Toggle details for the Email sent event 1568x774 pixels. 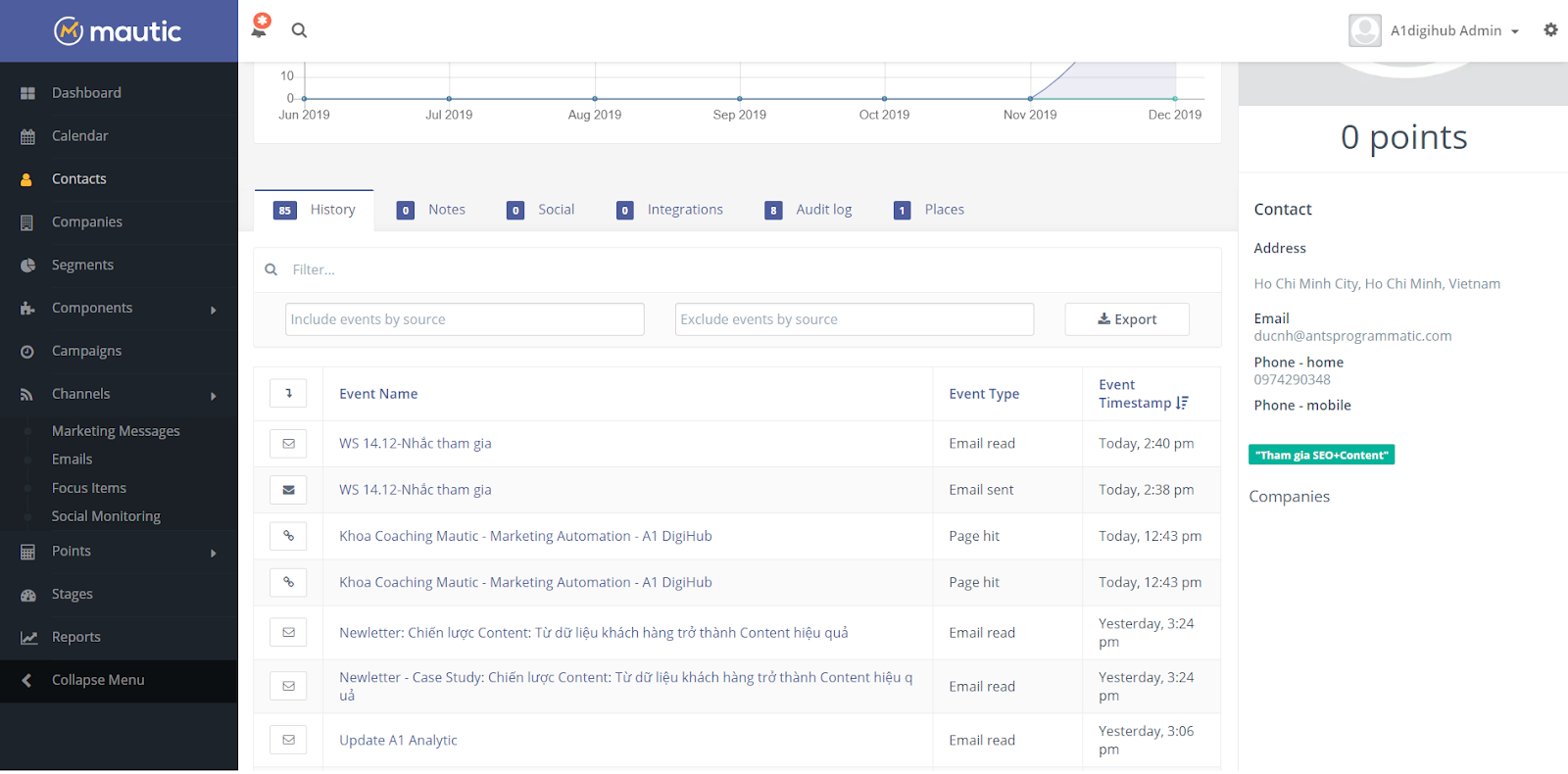pyautogui.click(x=288, y=490)
